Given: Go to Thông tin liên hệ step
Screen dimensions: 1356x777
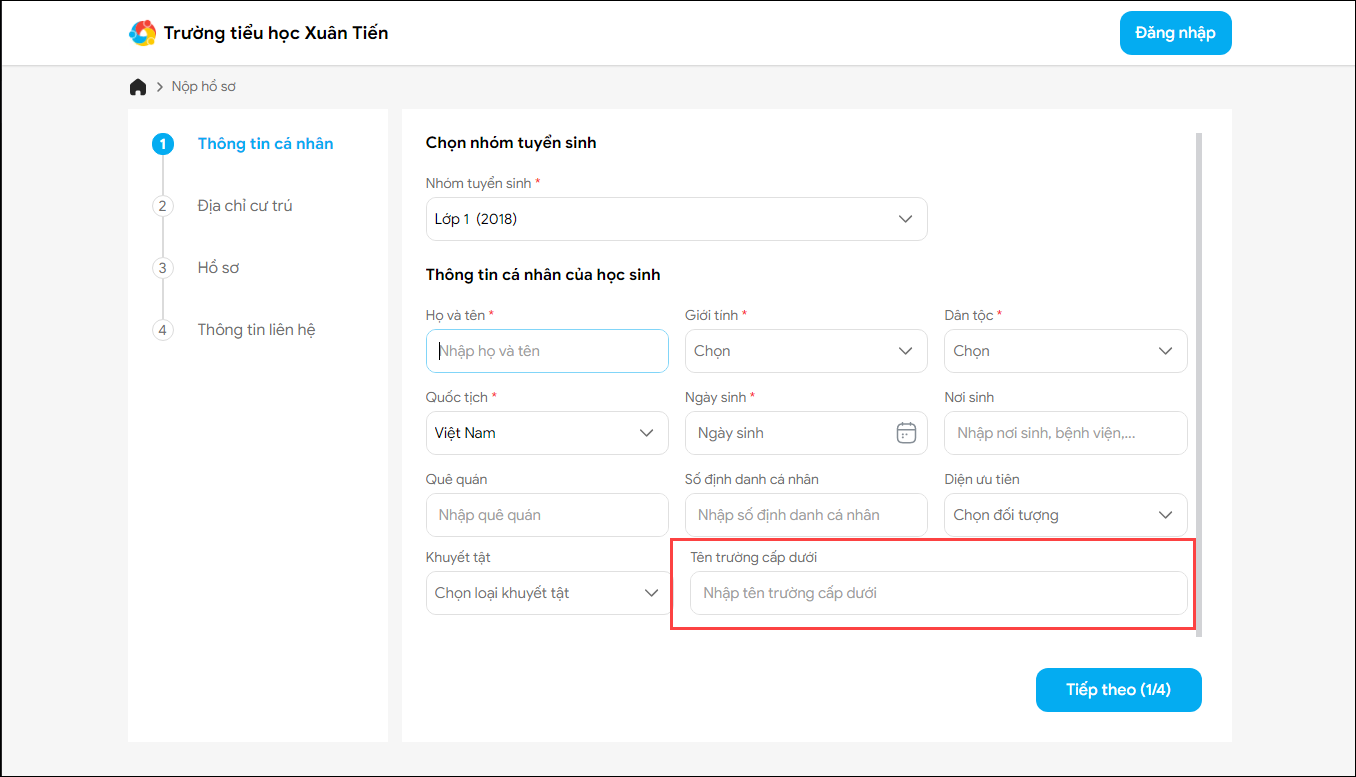Looking at the screenshot, I should 256,330.
